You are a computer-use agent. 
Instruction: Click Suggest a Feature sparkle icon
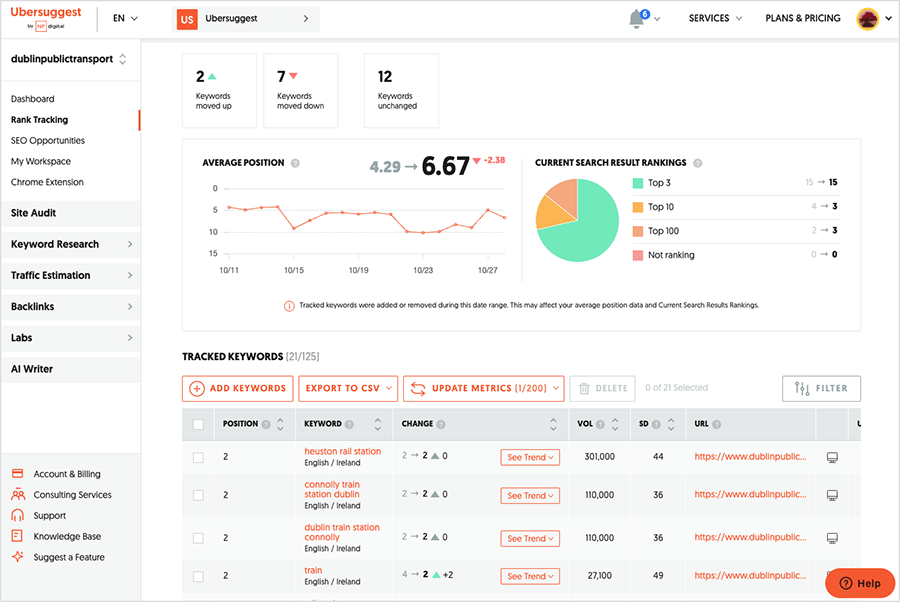[18, 556]
